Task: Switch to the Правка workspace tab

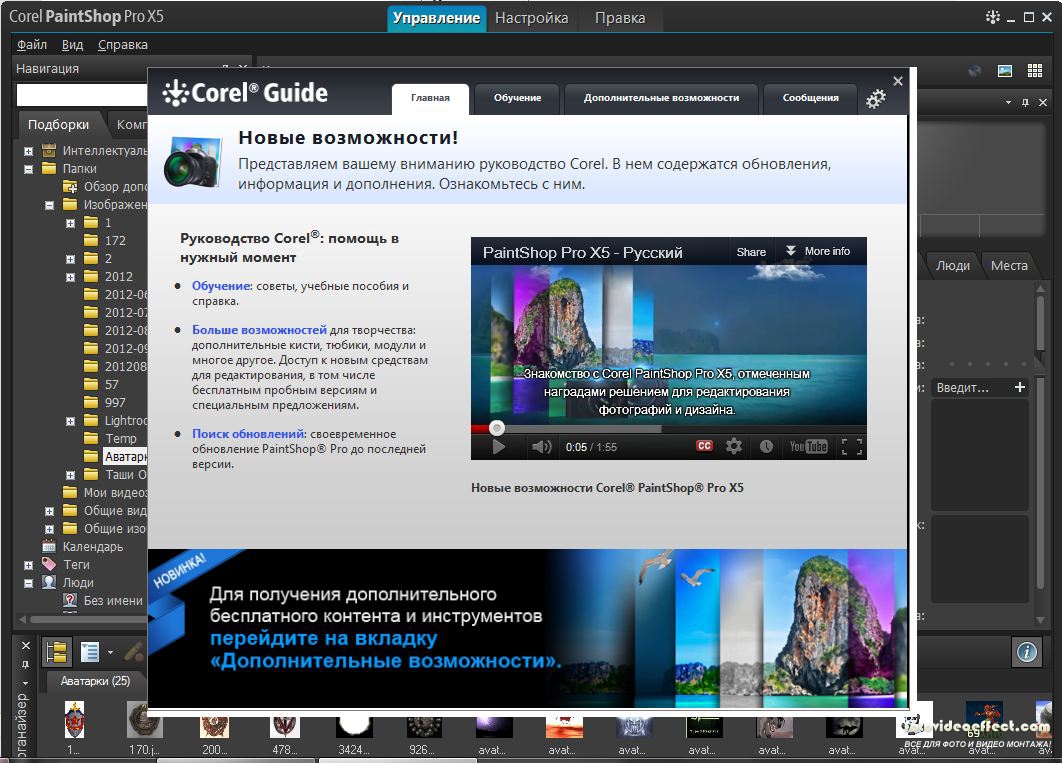Action: tap(620, 18)
